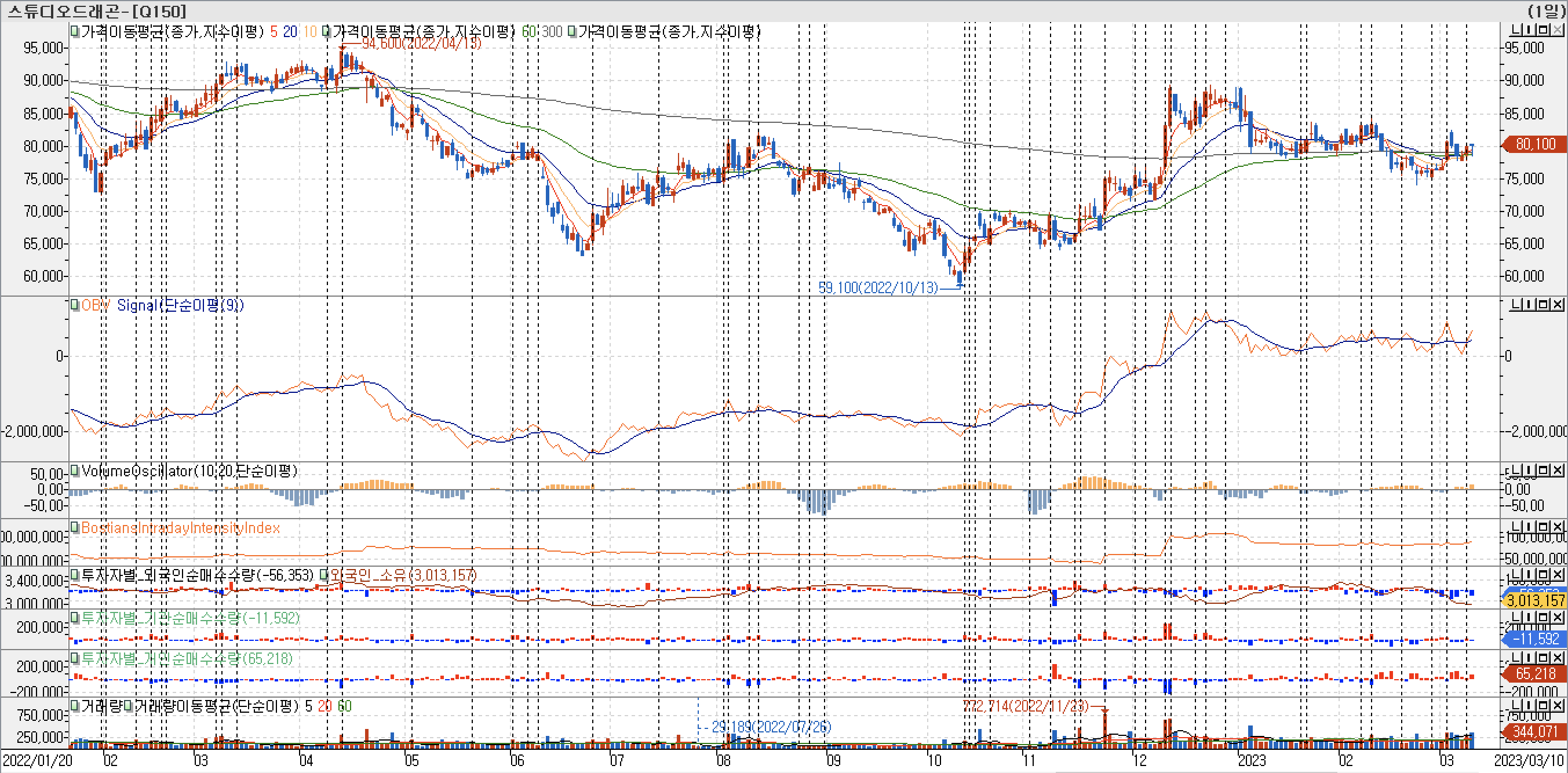
Task: Click the maximize icon on the 기관순매수 panel
Action: tap(1544, 617)
